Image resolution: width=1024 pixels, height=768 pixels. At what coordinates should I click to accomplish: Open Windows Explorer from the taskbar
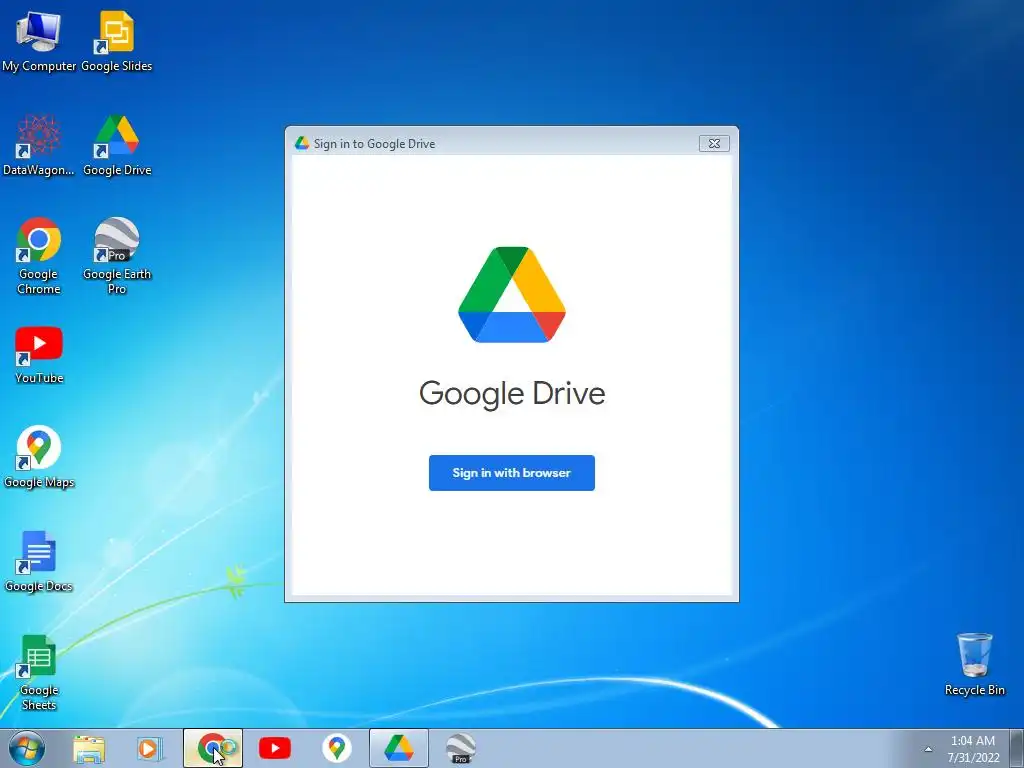point(89,749)
